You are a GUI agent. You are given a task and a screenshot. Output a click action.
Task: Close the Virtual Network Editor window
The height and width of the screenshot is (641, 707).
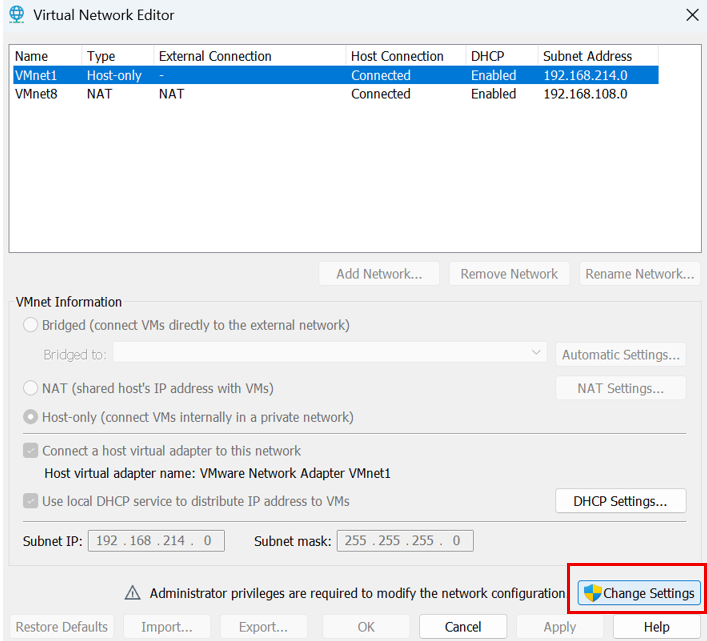(x=692, y=15)
